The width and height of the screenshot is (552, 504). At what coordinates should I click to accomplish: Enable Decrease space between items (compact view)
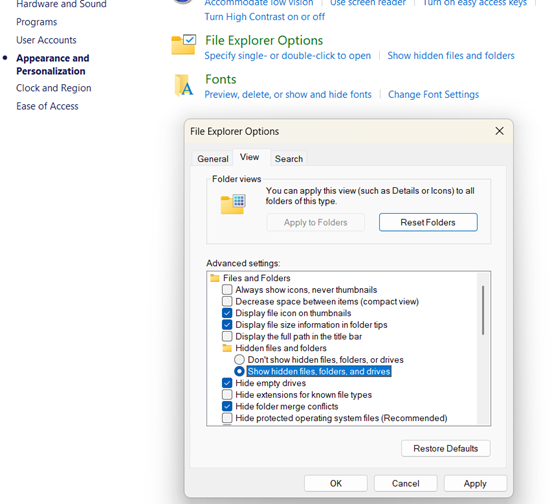click(x=227, y=301)
